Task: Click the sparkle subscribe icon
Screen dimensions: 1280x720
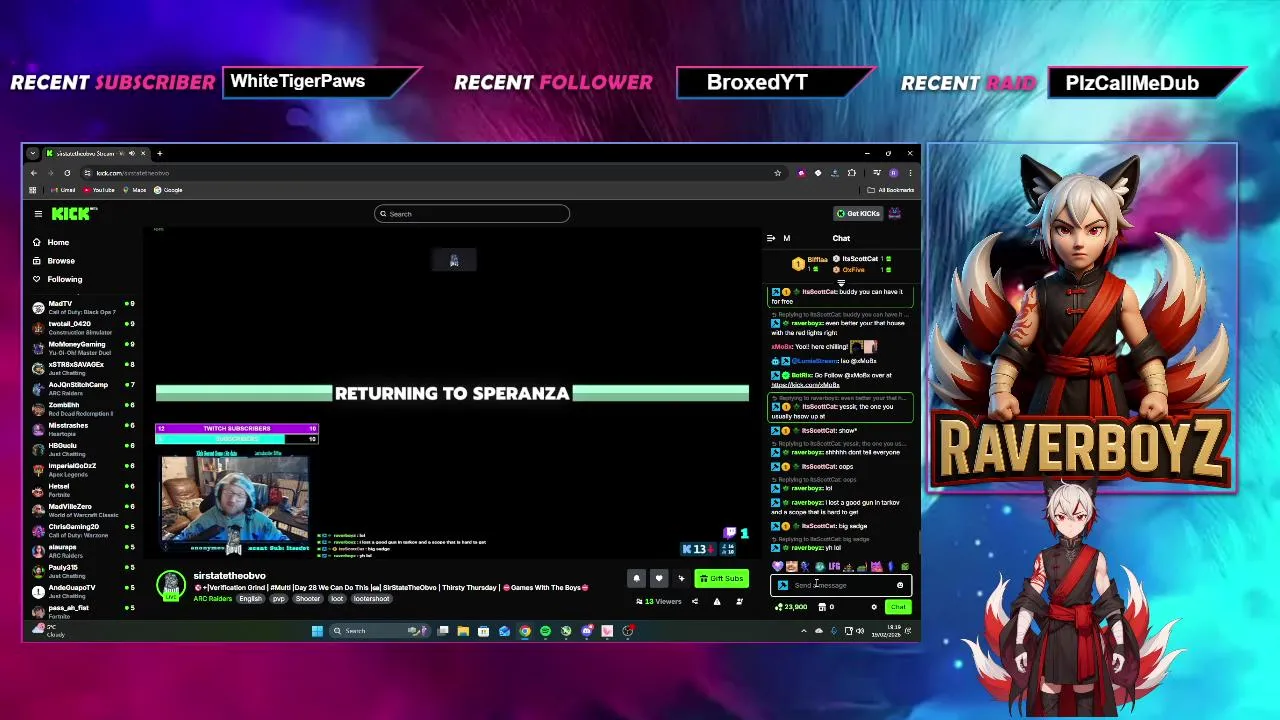Action: tap(682, 578)
